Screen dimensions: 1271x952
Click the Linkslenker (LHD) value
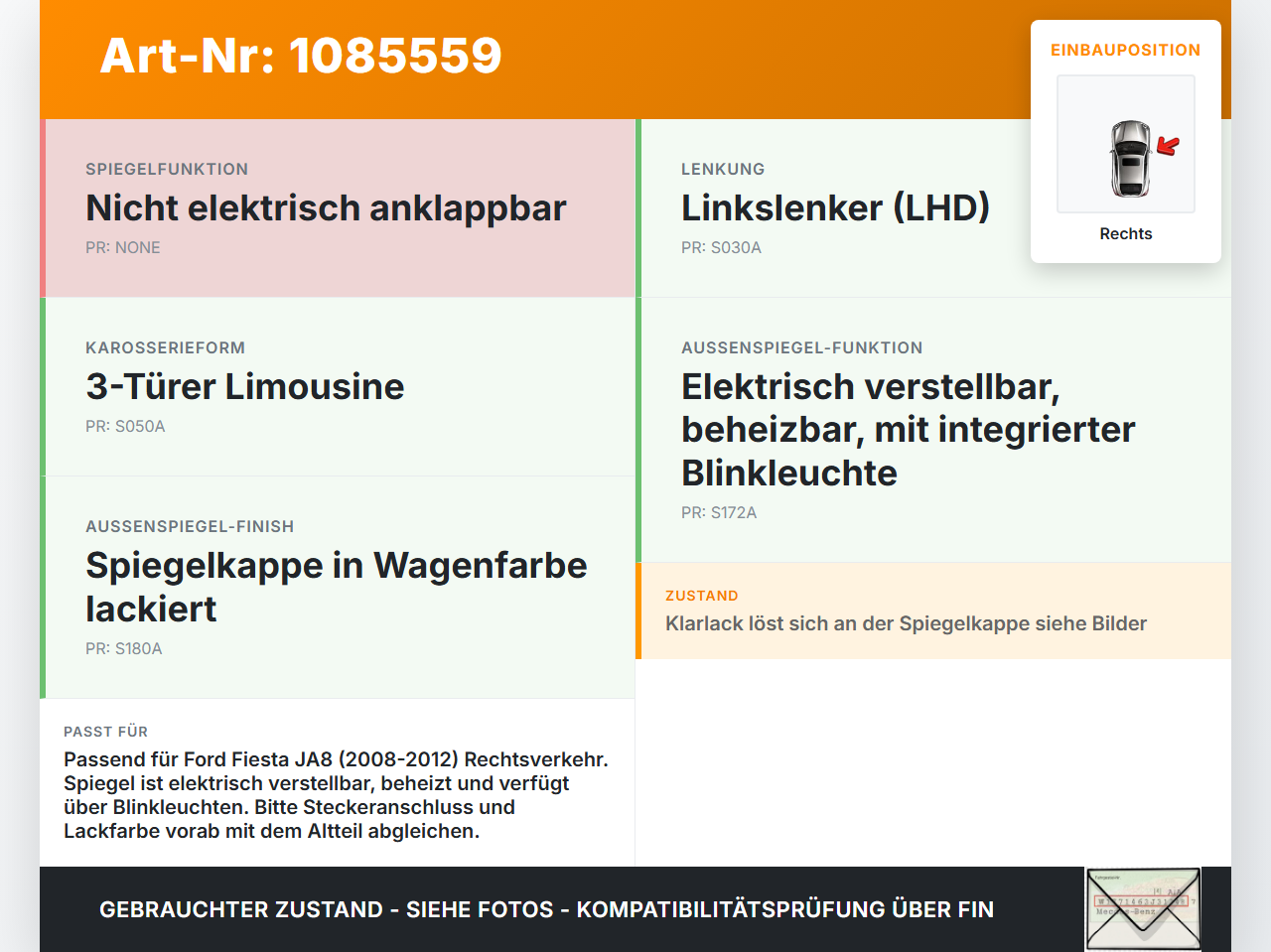tap(835, 207)
